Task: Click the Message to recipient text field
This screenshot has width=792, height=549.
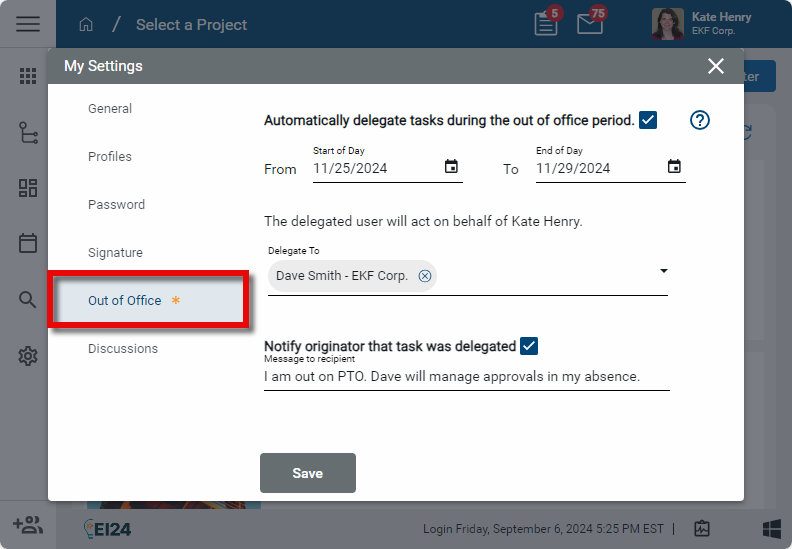Action: (x=466, y=377)
